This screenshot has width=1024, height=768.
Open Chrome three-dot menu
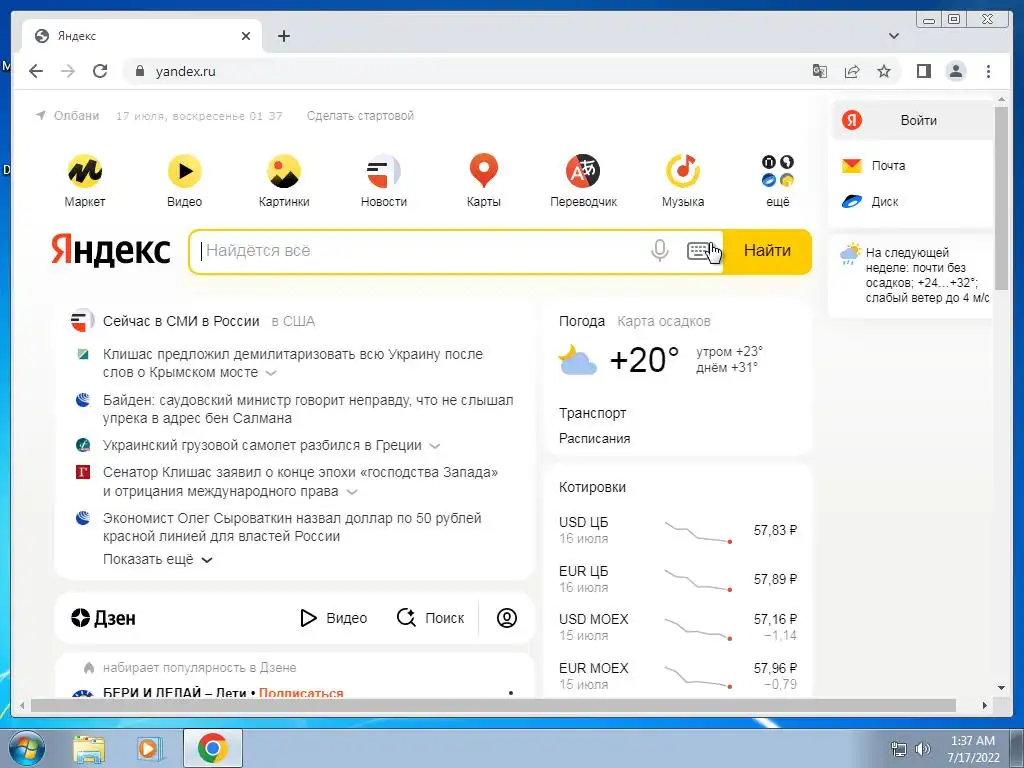click(x=989, y=71)
